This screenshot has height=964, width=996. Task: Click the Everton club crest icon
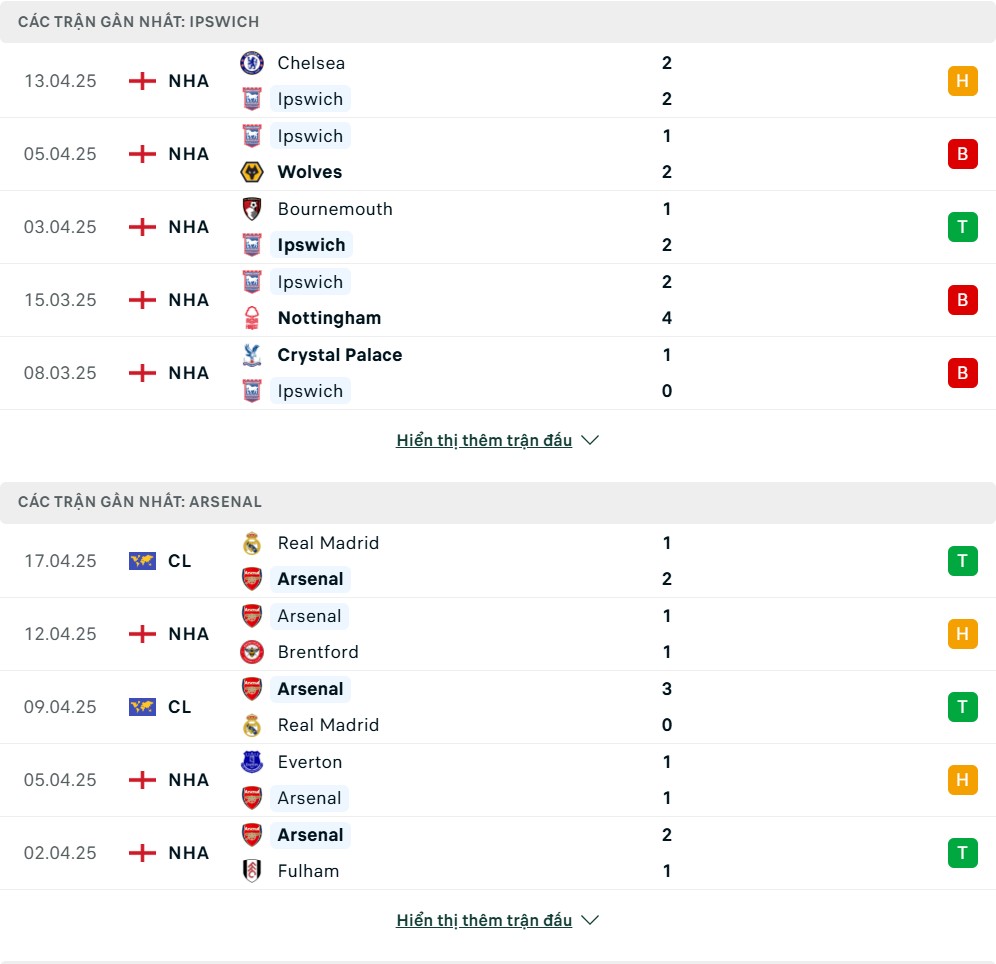[252, 762]
